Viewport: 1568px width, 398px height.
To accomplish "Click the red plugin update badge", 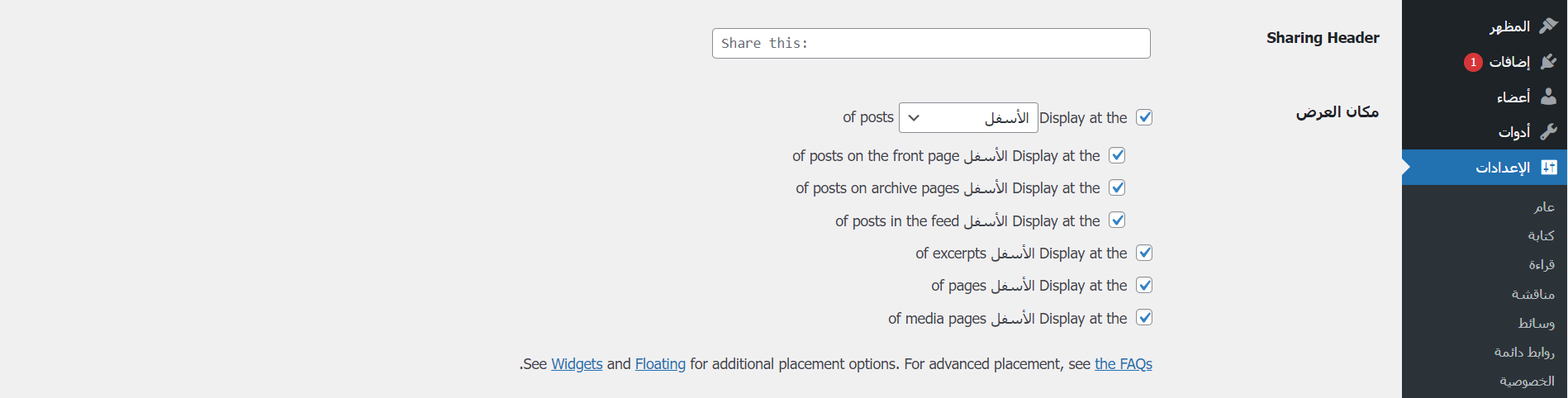I will (x=1473, y=62).
